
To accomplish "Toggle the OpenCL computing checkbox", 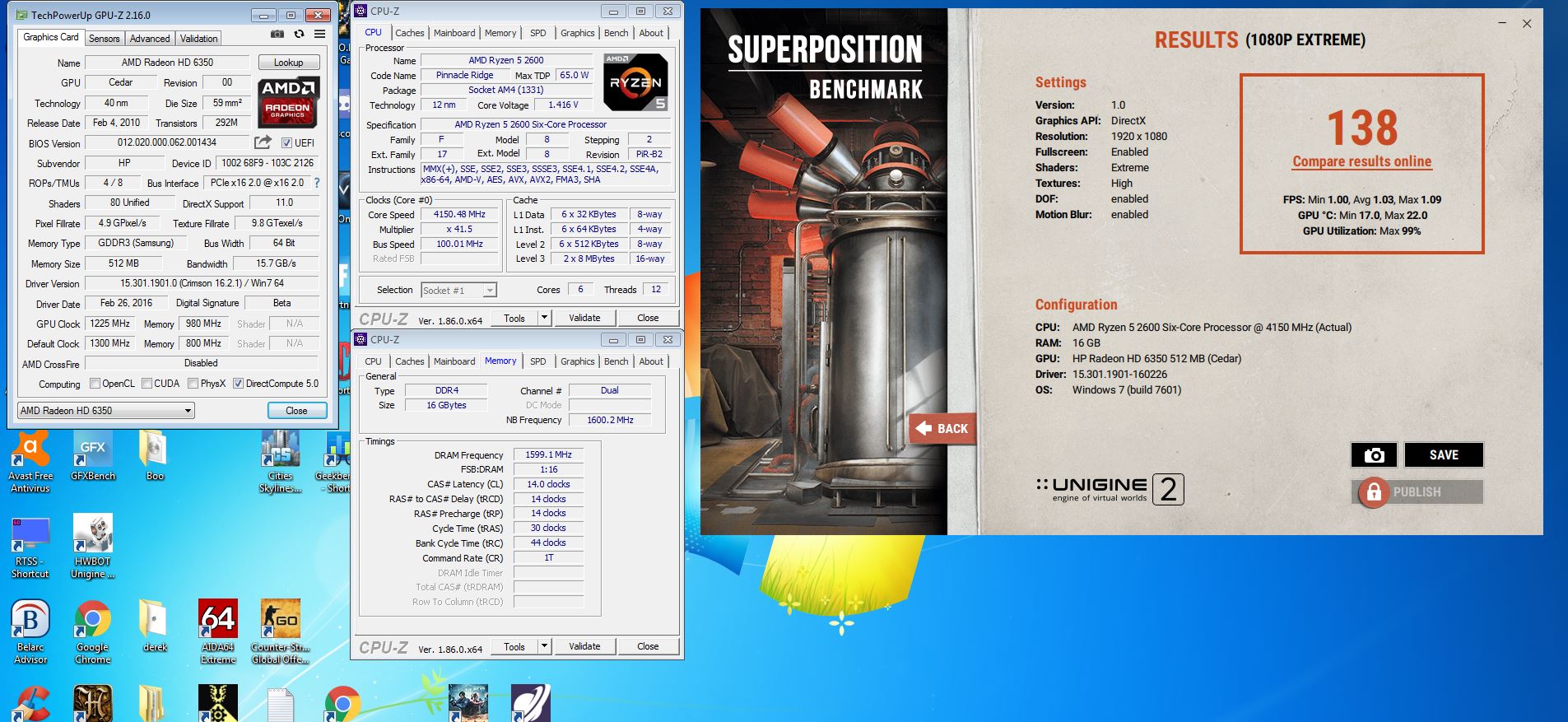I will 95,384.
